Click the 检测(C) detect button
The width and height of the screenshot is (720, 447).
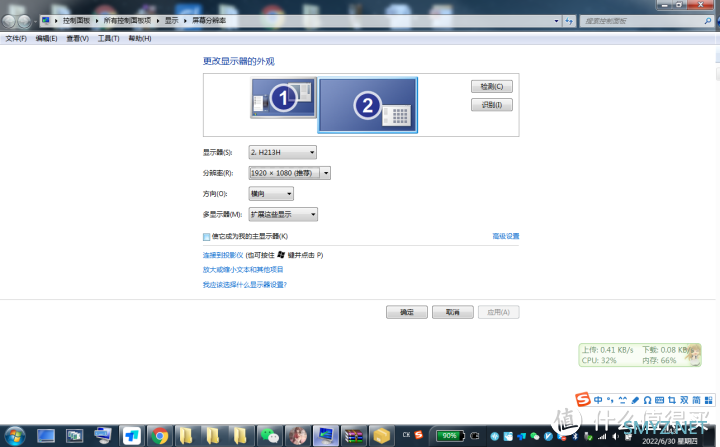491,87
